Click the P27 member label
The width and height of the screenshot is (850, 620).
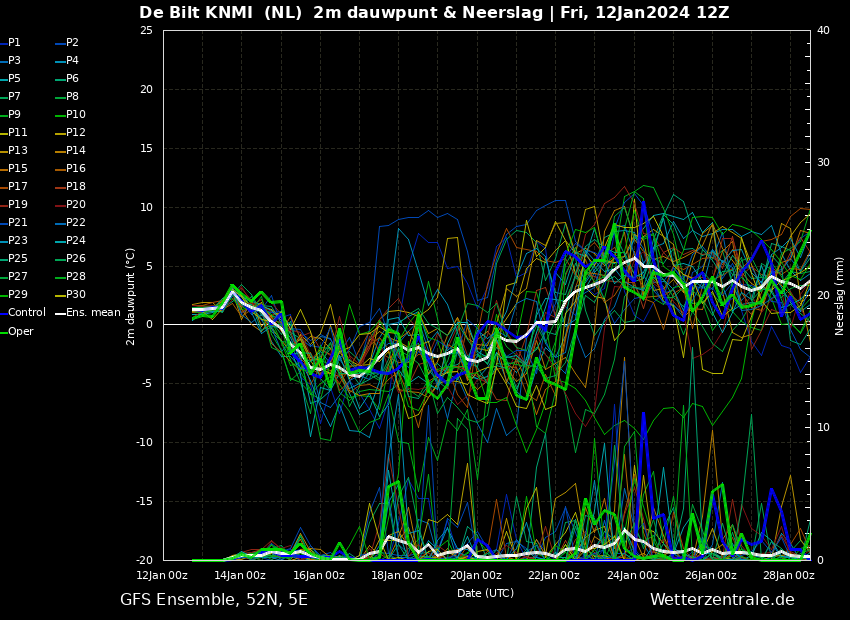click(x=14, y=276)
